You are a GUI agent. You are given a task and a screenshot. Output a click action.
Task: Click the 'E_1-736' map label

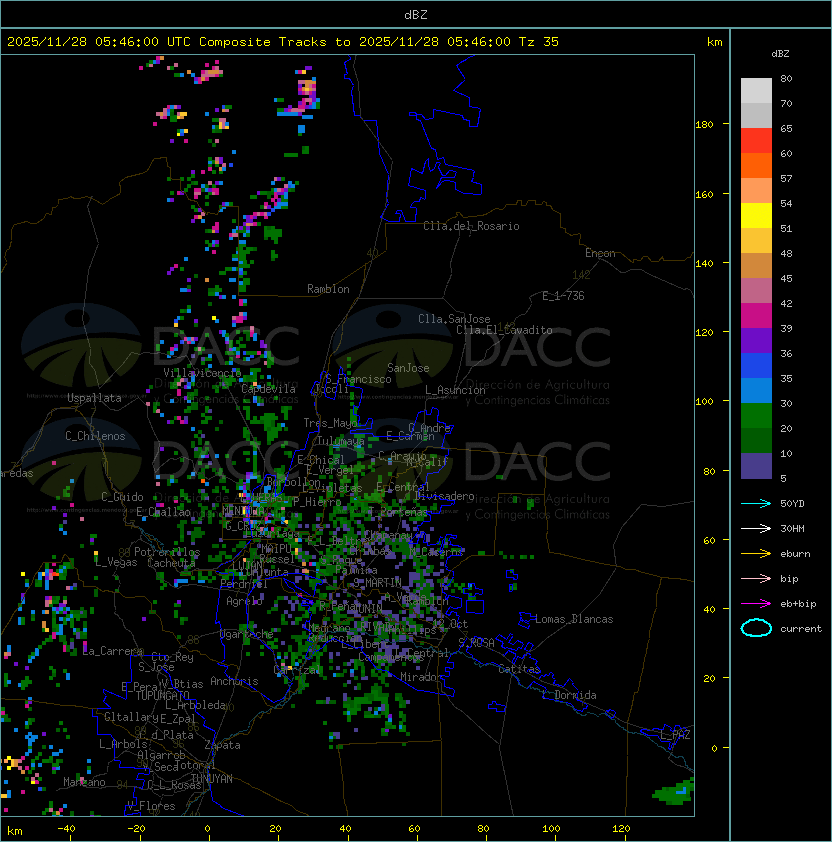click(563, 296)
